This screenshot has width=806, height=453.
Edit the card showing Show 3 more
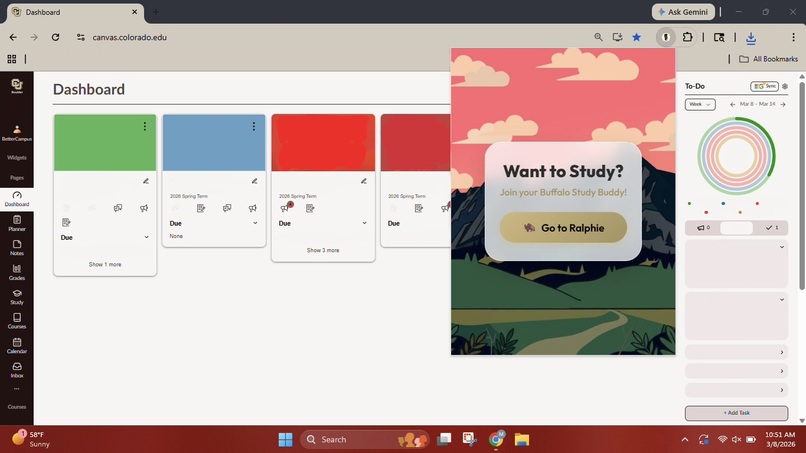(364, 181)
